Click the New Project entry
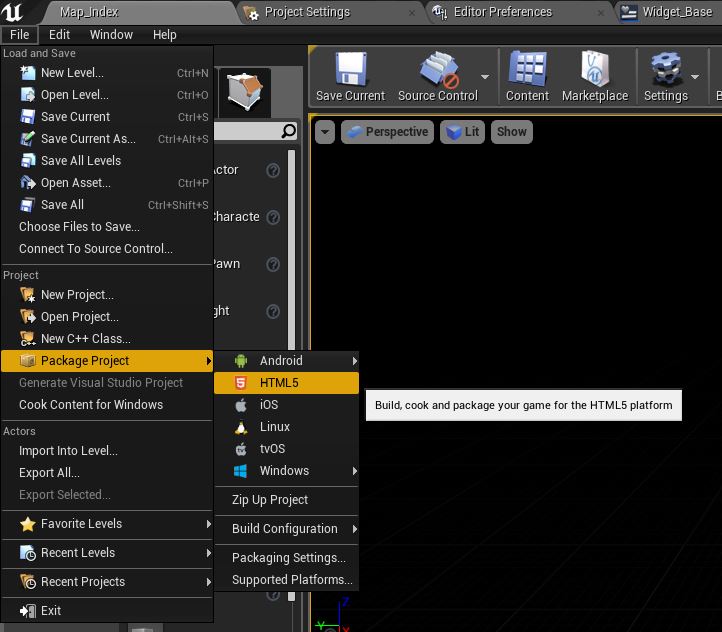The width and height of the screenshot is (722, 632). tap(107, 295)
